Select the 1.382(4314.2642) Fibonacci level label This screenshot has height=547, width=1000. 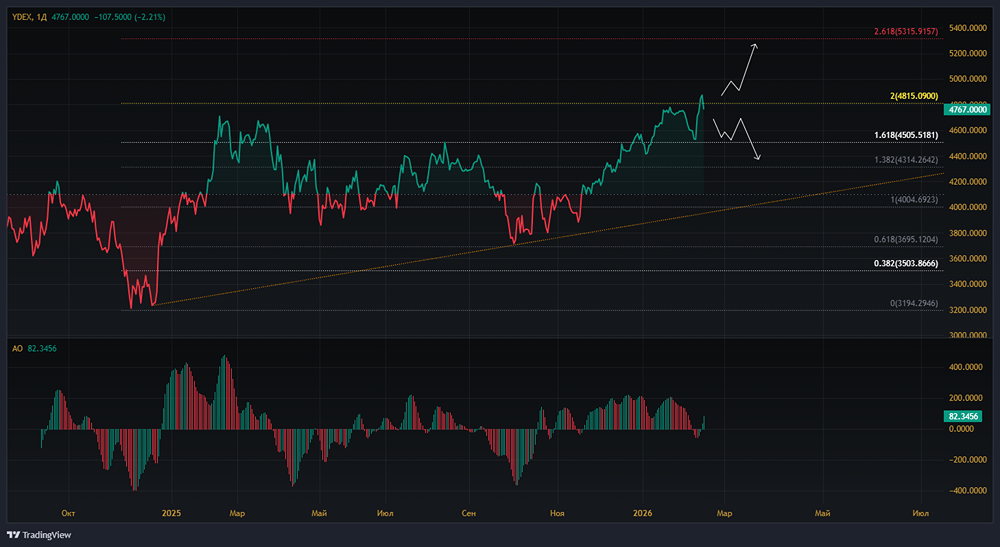(x=908, y=160)
